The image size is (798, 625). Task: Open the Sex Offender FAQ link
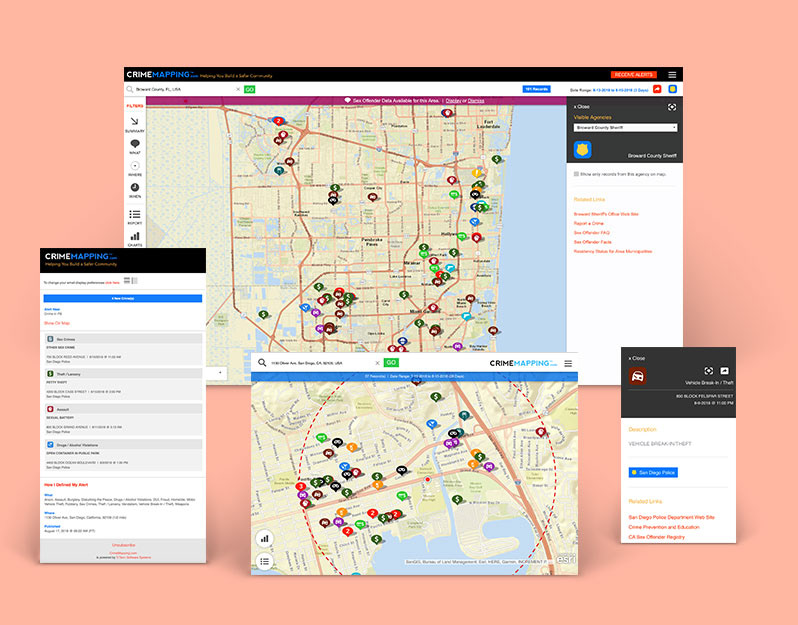pyautogui.click(x=591, y=233)
